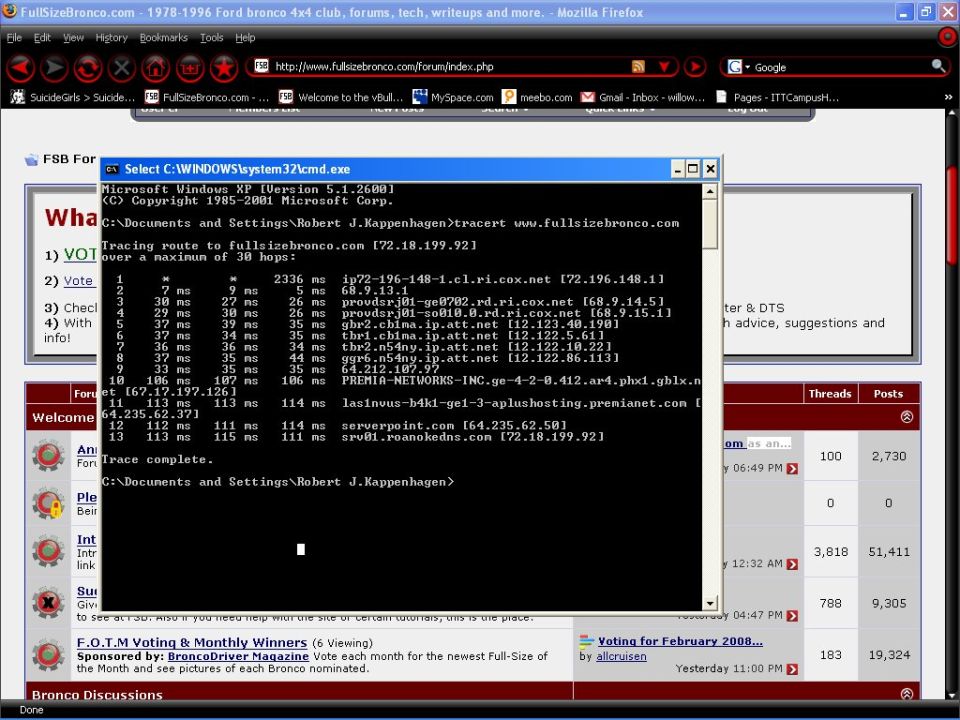The image size is (960, 720).
Task: Click the locked forum icon with padlock
Action: coord(48,503)
